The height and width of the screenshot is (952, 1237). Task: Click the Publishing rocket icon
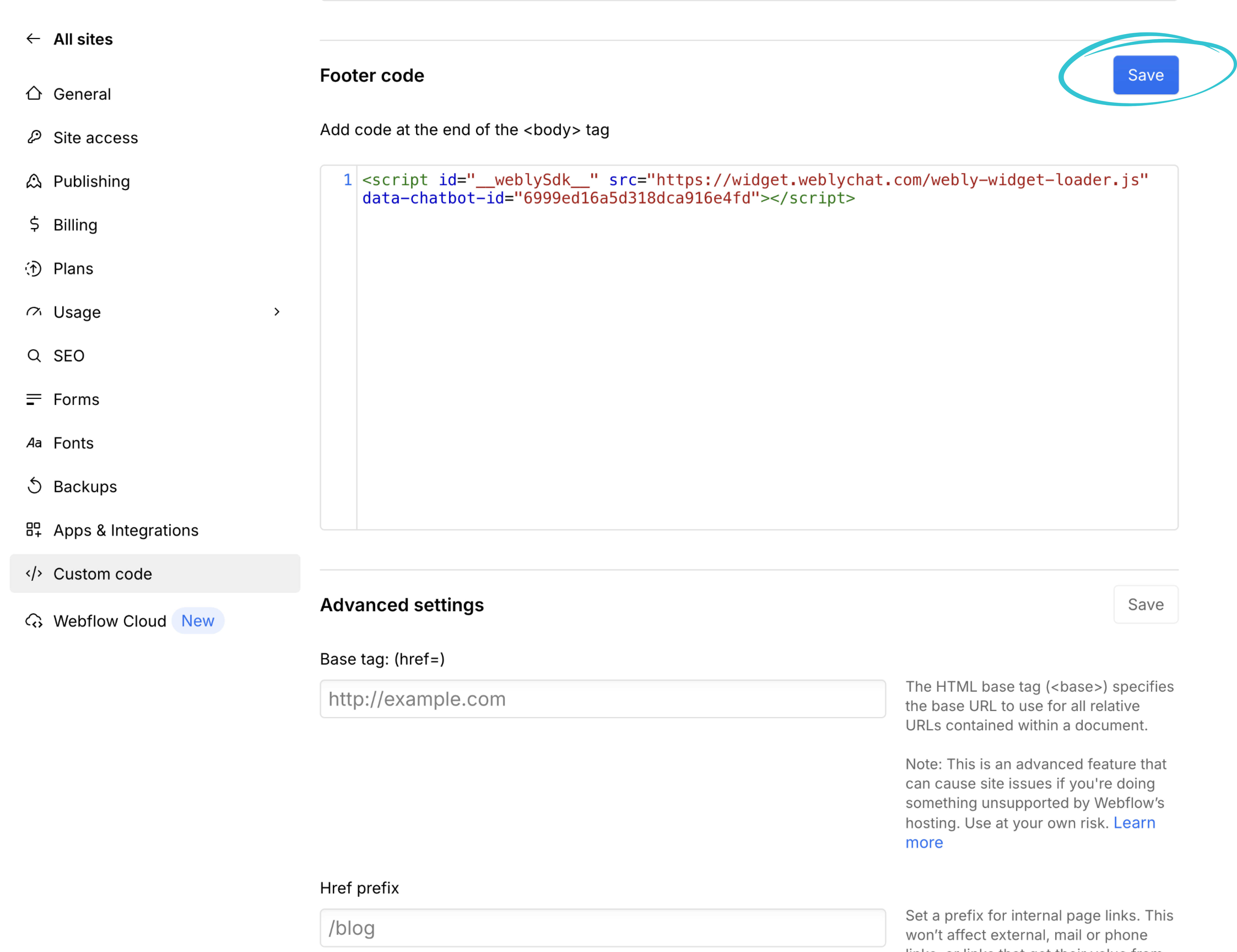click(x=34, y=181)
